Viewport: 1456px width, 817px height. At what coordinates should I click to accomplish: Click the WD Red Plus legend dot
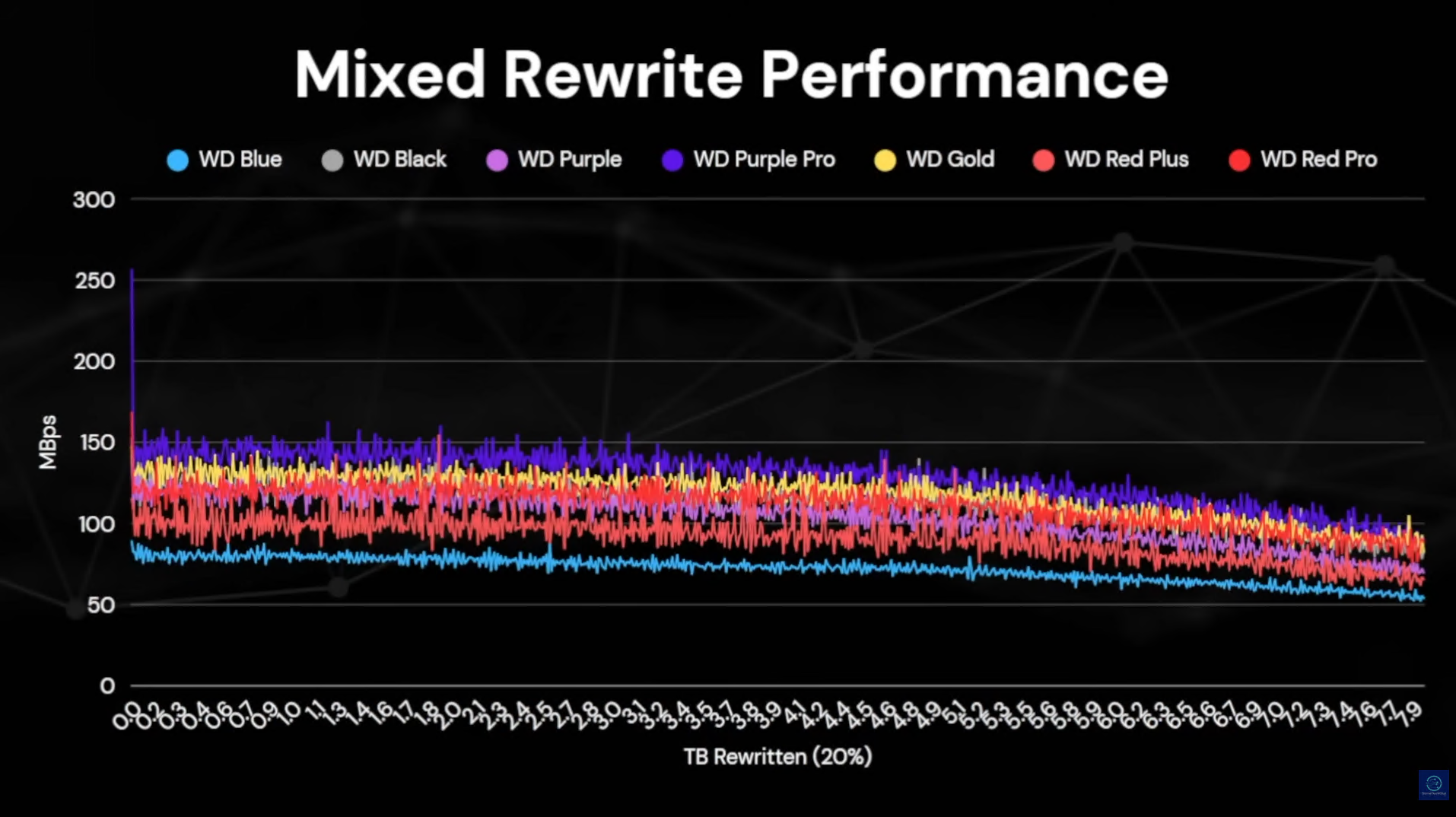pos(1044,160)
